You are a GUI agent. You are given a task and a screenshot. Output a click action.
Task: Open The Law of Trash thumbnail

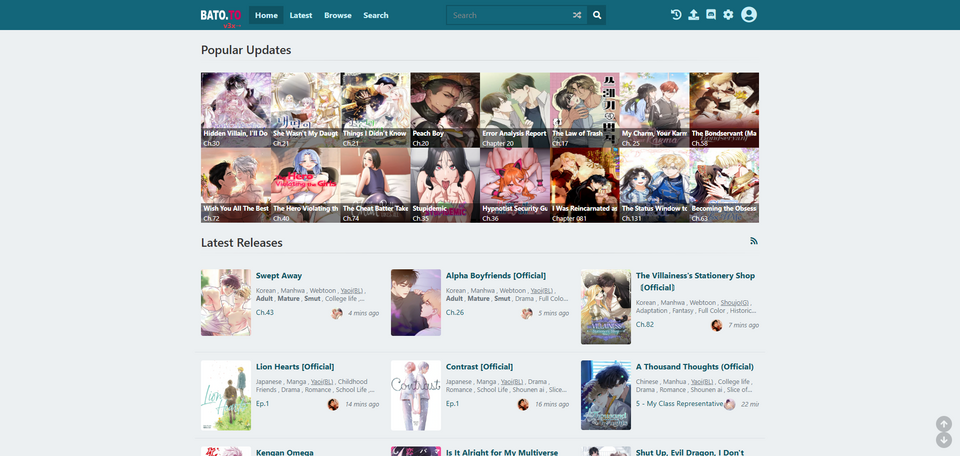[x=585, y=110]
